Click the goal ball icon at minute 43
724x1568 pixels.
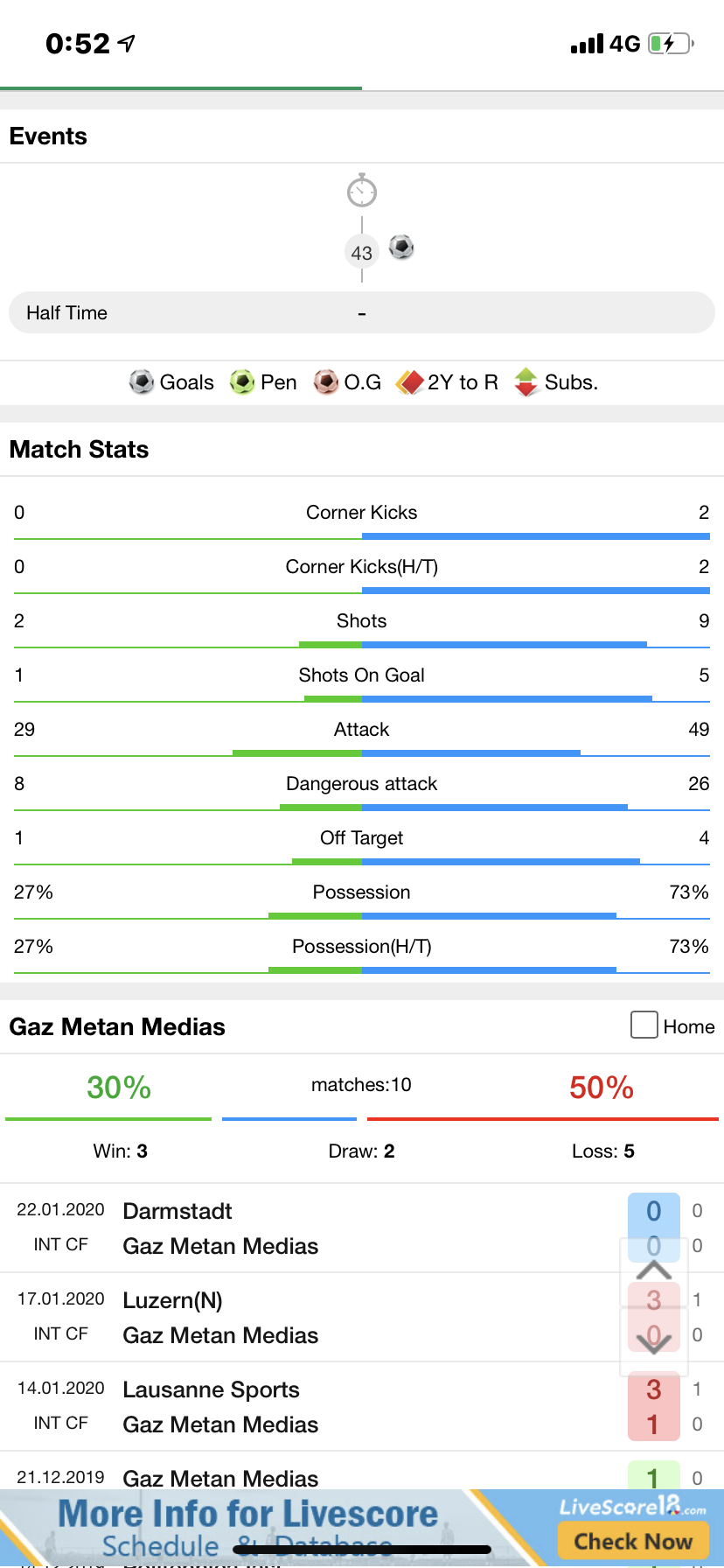[x=401, y=248]
